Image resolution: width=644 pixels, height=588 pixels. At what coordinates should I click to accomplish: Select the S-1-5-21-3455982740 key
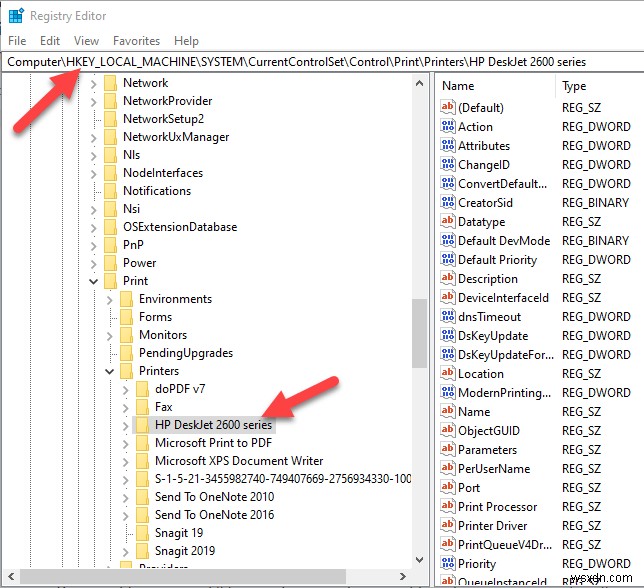283,479
